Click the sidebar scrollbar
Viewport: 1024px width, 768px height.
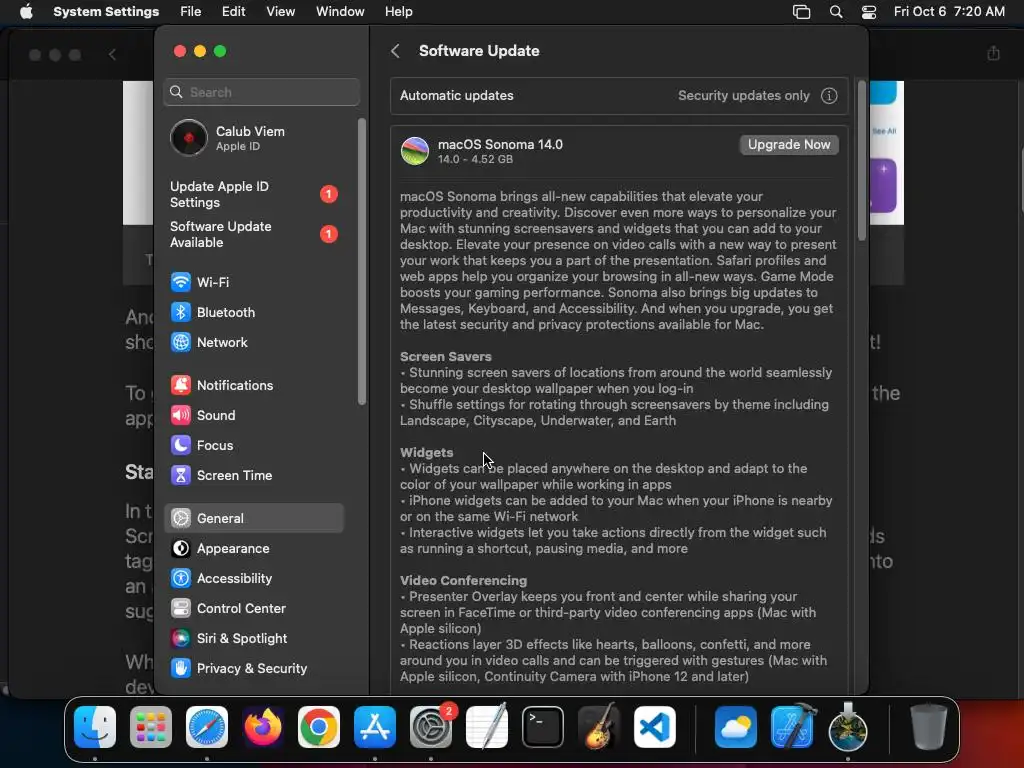pos(362,261)
